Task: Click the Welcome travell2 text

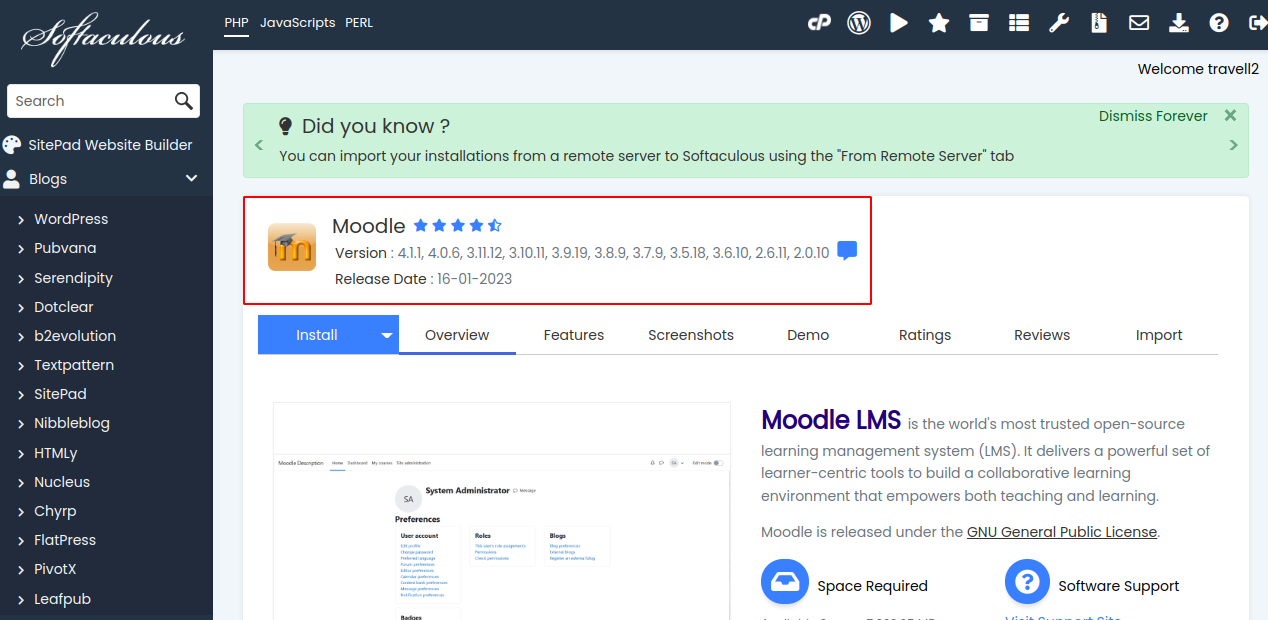Action: click(x=1198, y=69)
